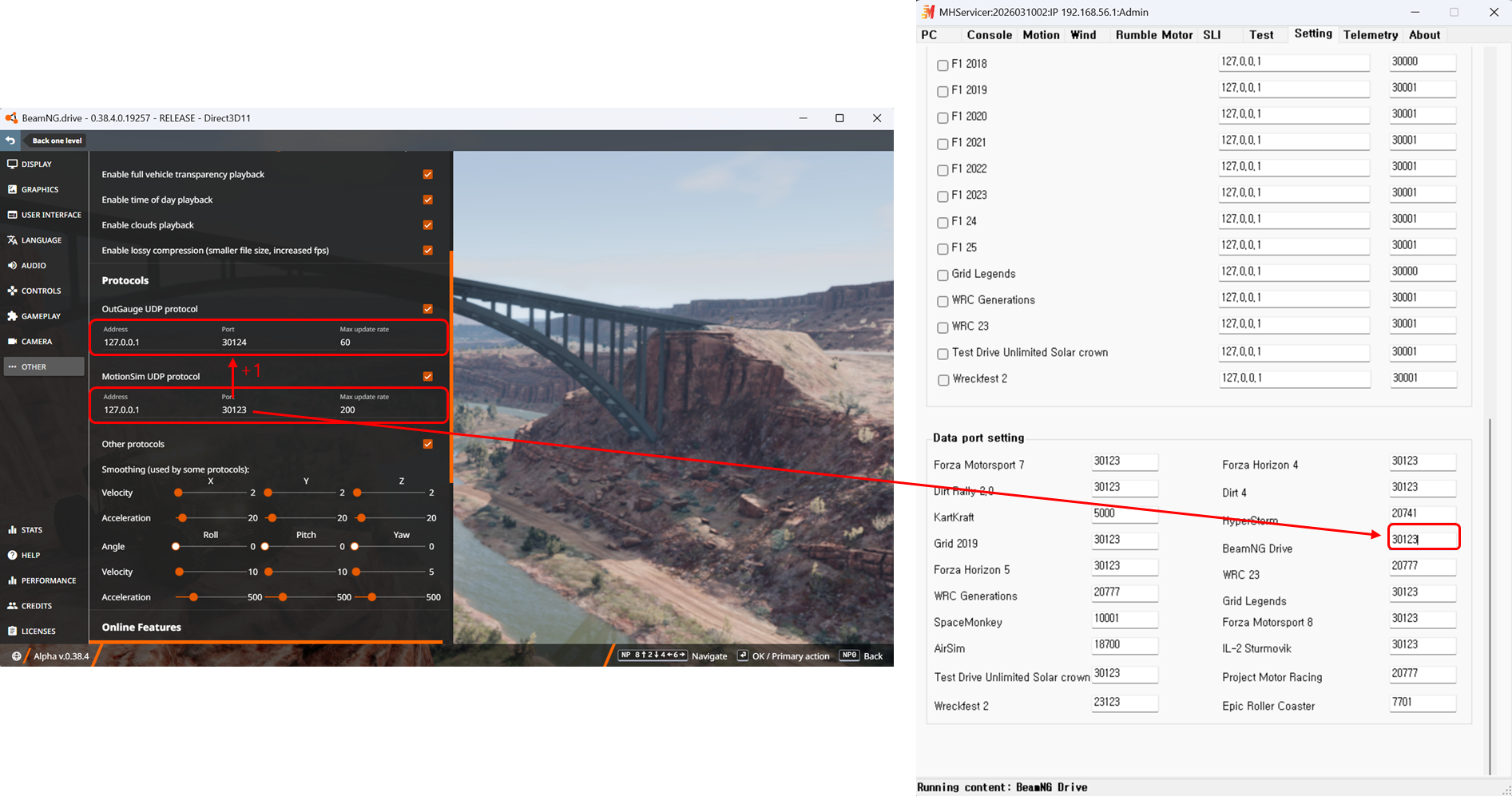Open Performance in BeamNG sidebar
Image resolution: width=1512 pixels, height=796 pixels.
[x=44, y=580]
